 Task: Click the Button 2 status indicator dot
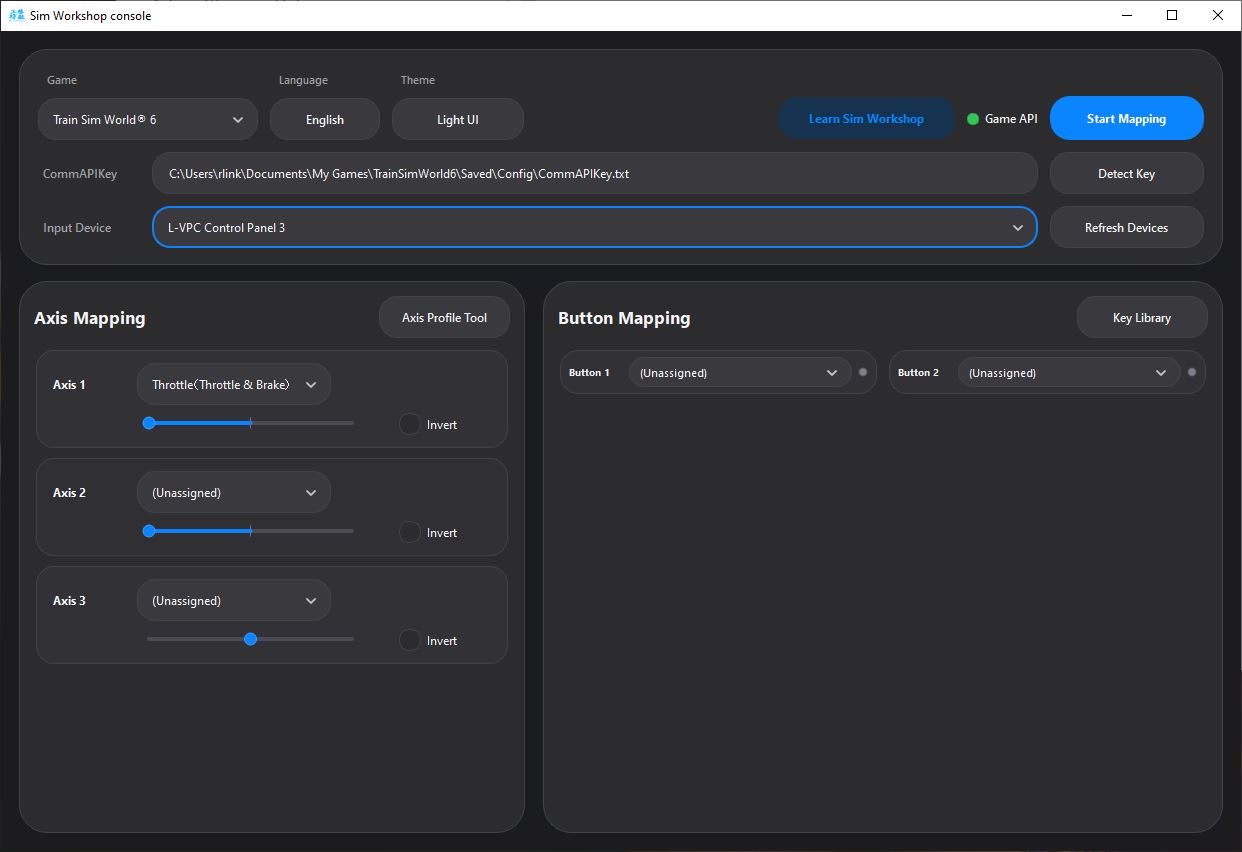pos(1191,372)
